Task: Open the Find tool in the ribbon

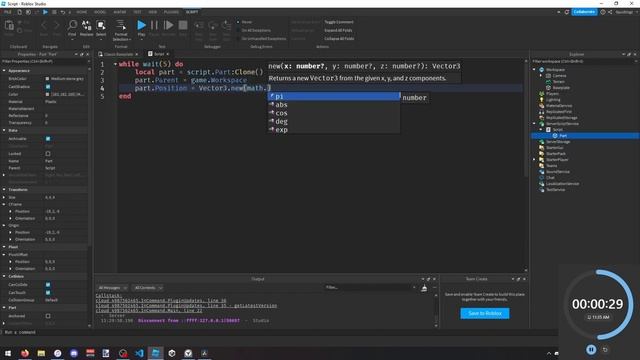Action: click(72, 25)
